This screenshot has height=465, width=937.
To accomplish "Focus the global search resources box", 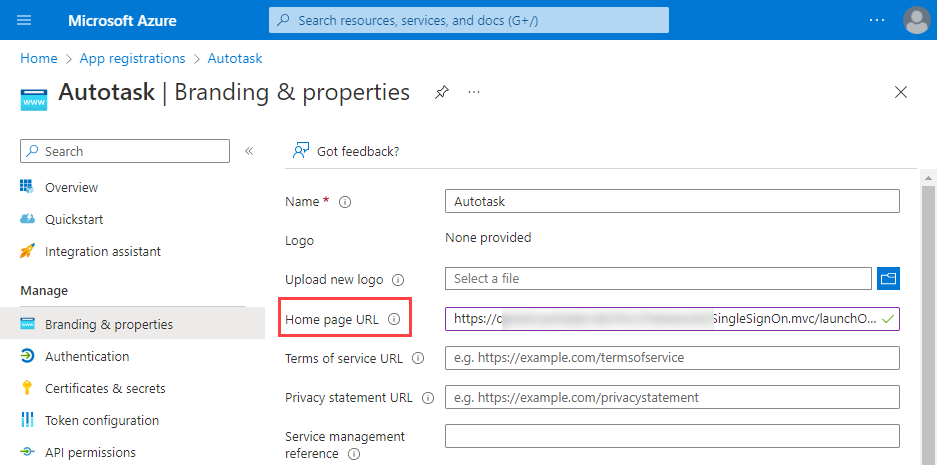I will [x=469, y=20].
